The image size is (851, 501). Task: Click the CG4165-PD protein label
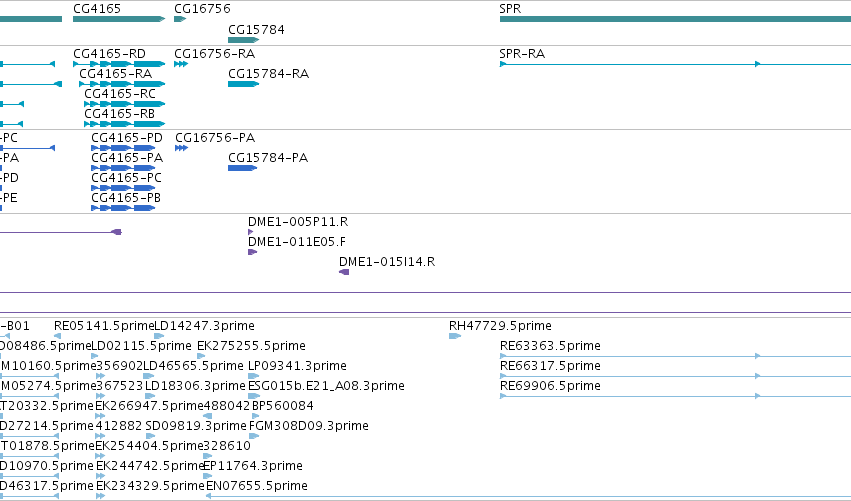tap(127, 137)
